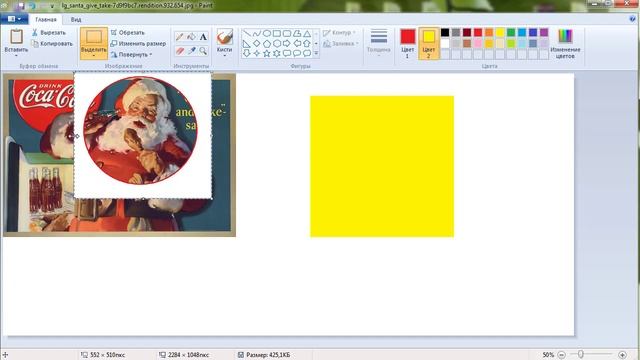Click the Вставить (Paste) clipboard icon

point(16,37)
